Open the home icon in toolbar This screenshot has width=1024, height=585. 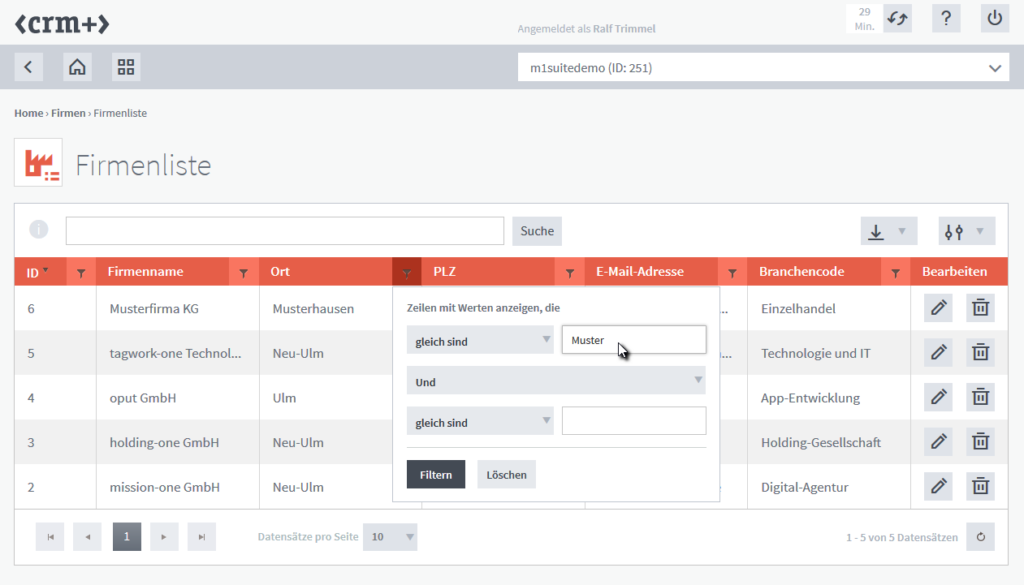[x=77, y=67]
